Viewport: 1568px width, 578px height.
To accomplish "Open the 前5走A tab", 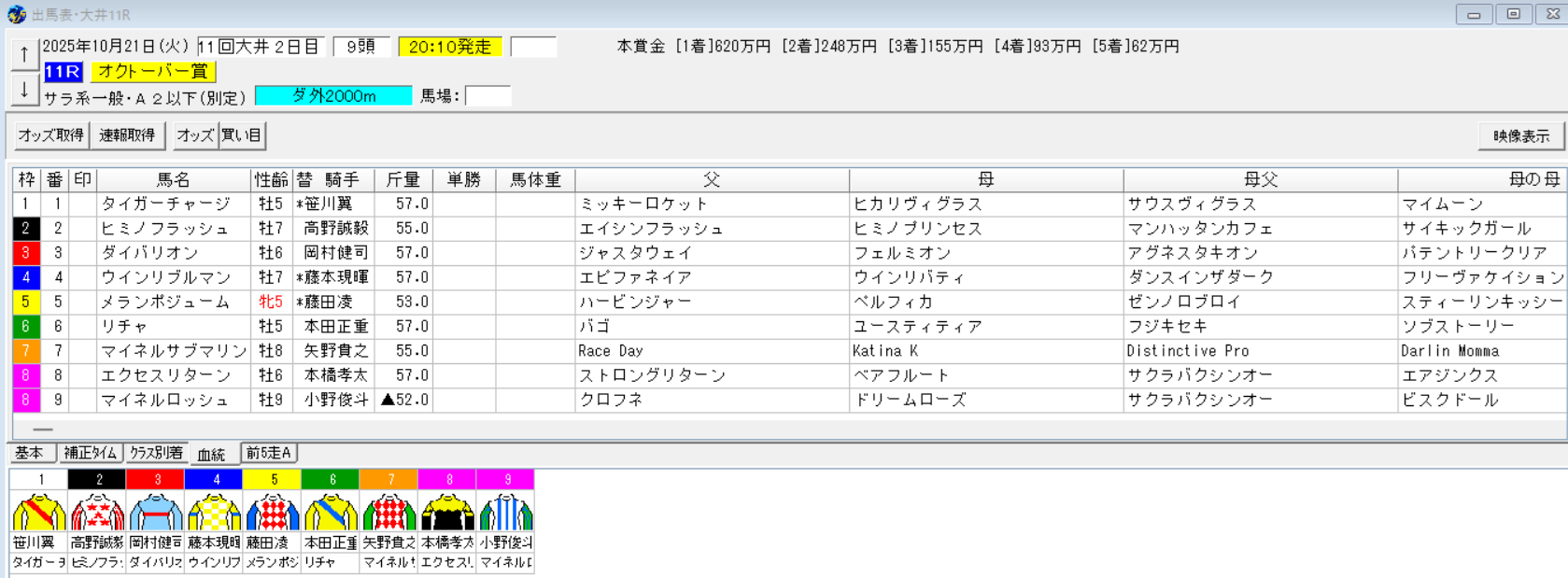I will [x=269, y=453].
